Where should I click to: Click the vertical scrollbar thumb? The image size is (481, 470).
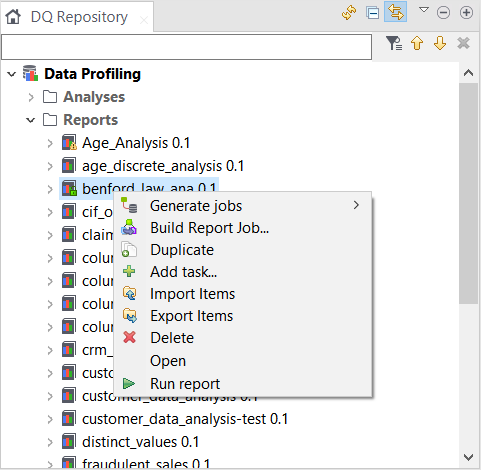[468, 193]
